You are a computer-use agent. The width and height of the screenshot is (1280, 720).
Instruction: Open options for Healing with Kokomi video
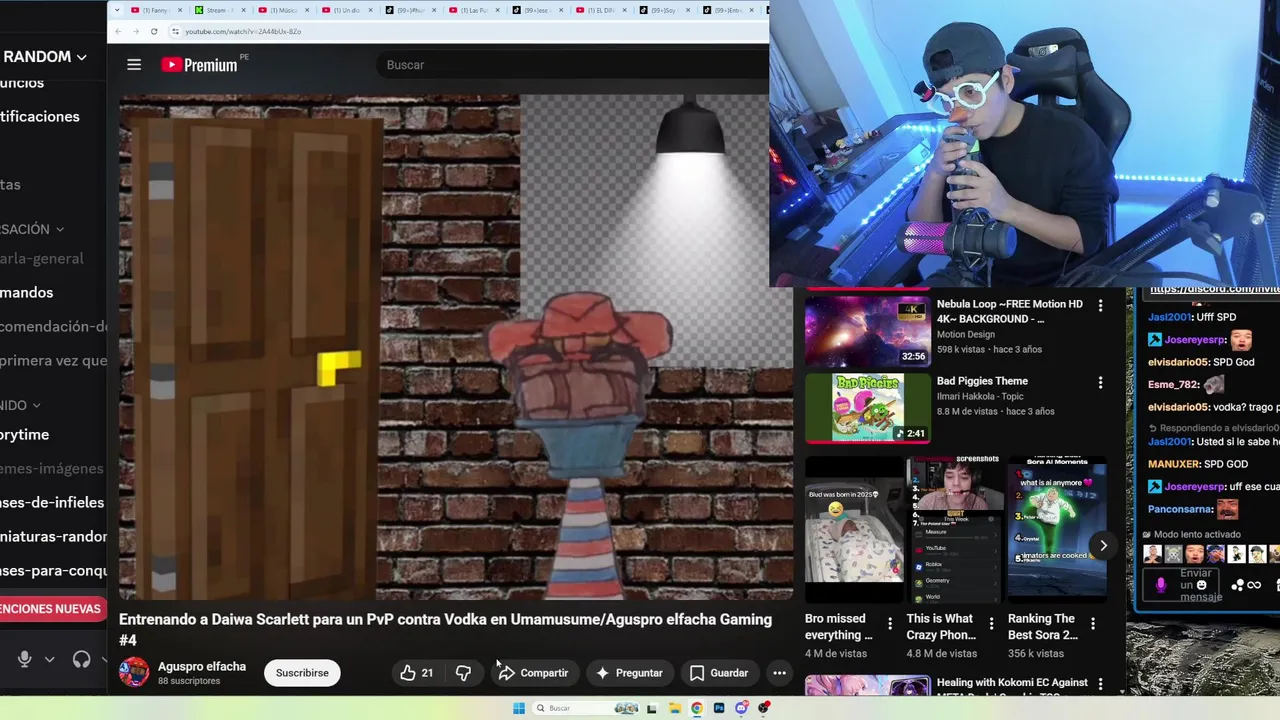(1100, 685)
